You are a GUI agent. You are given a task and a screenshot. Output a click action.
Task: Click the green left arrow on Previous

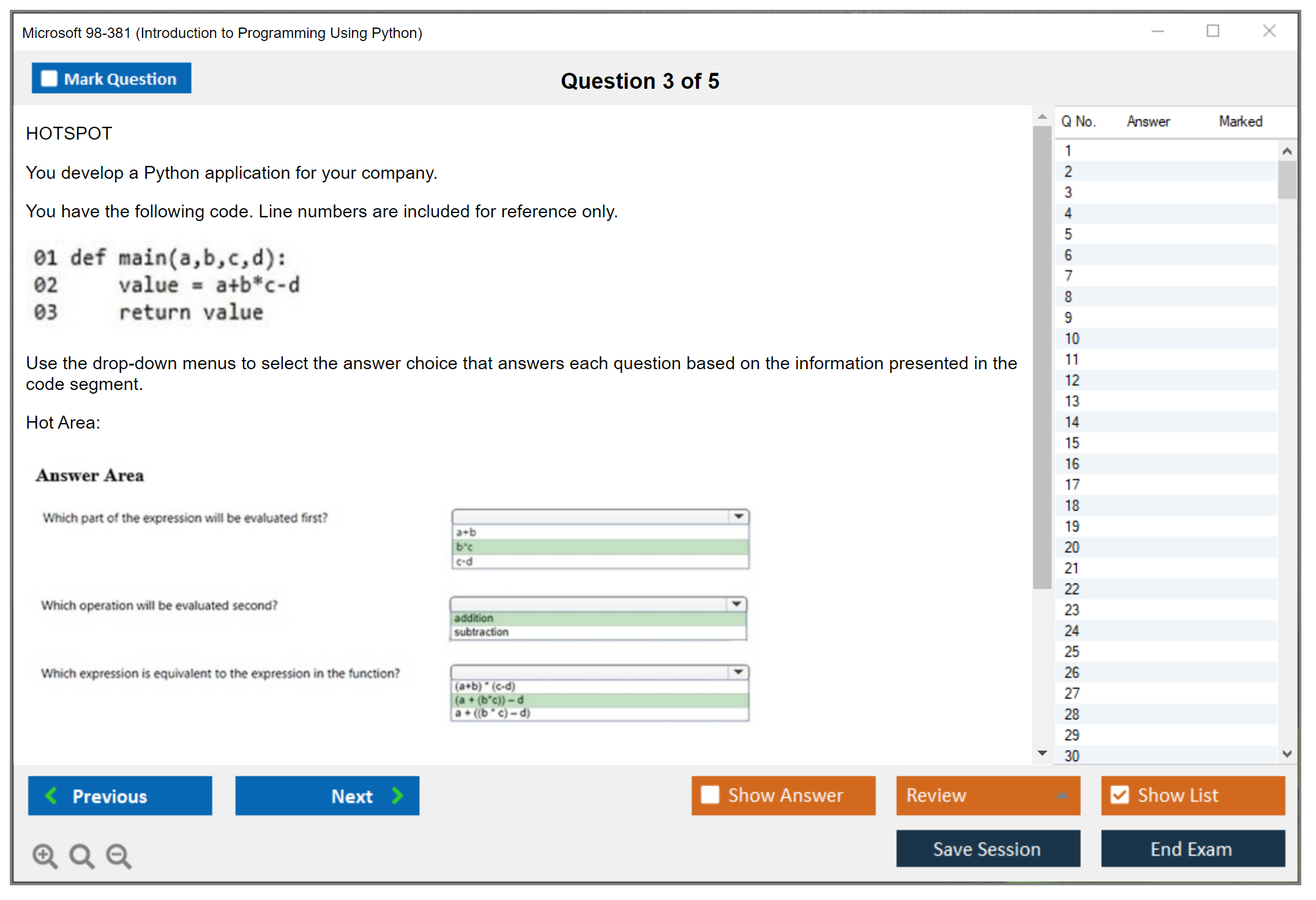click(51, 795)
